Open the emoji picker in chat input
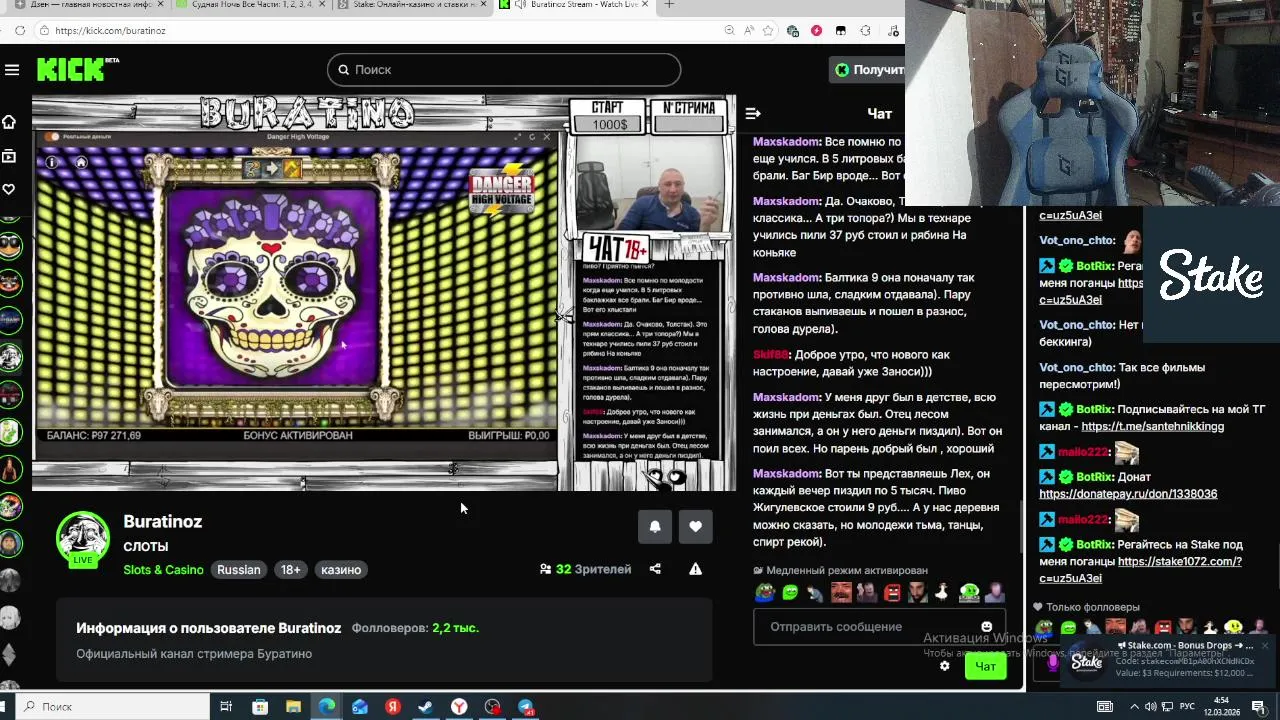 click(x=987, y=627)
